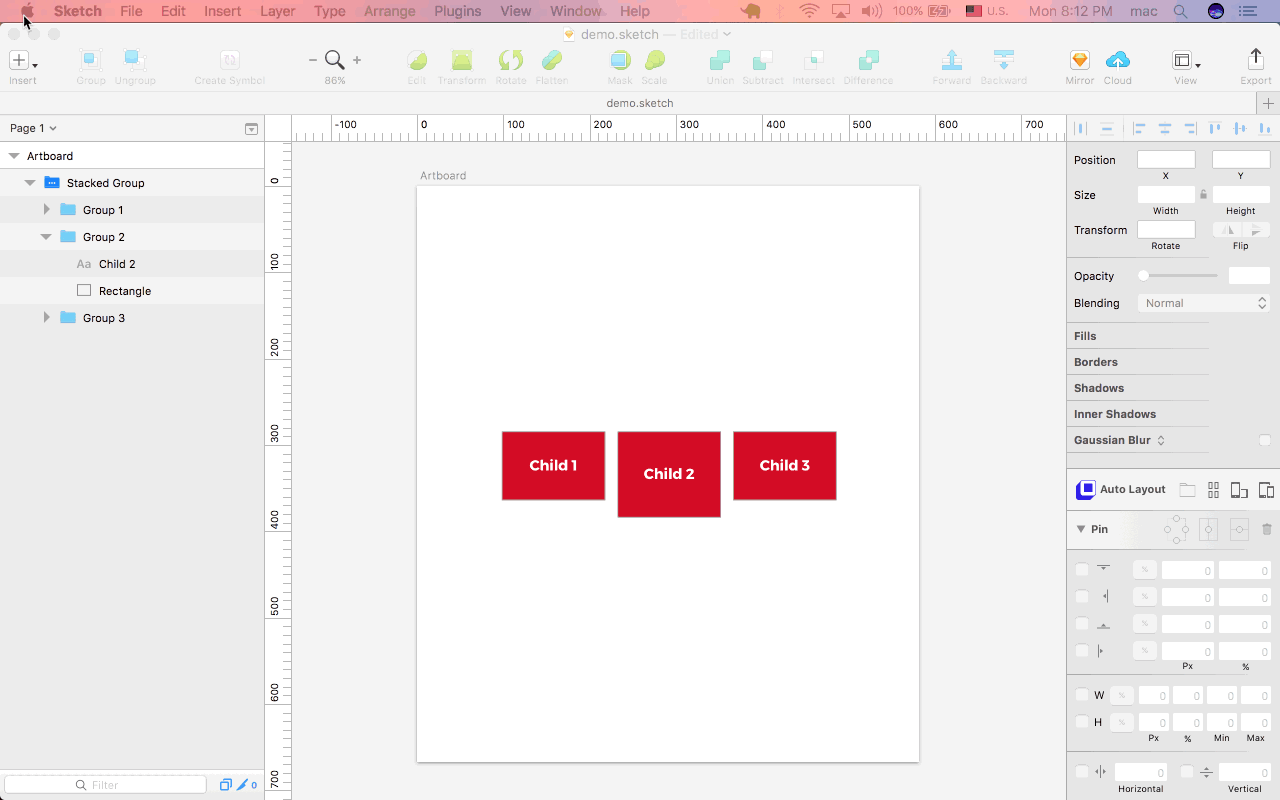The height and width of the screenshot is (800, 1280).
Task: Enable the W width constraint checkbox
Action: (1082, 695)
